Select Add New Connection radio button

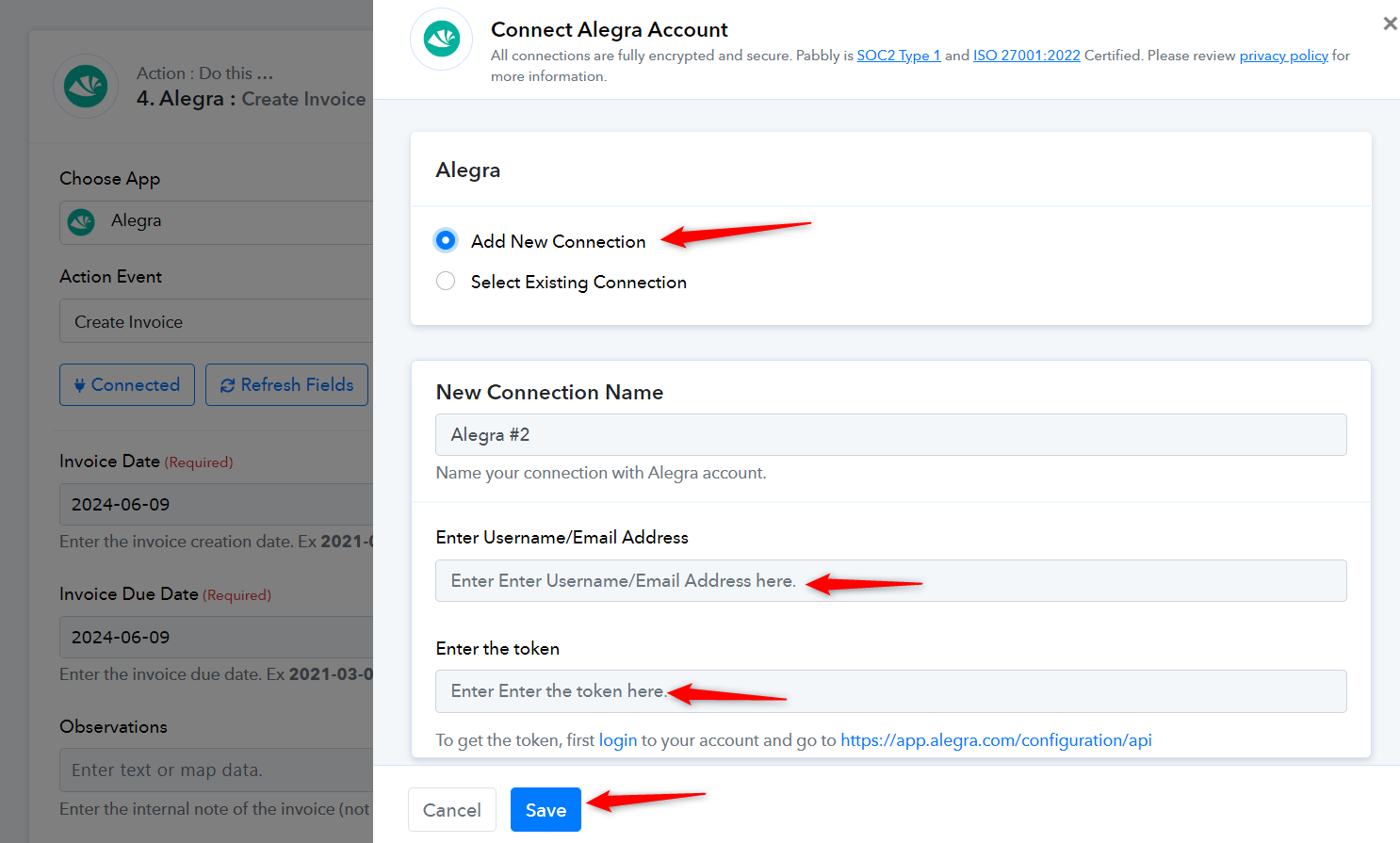tap(446, 240)
